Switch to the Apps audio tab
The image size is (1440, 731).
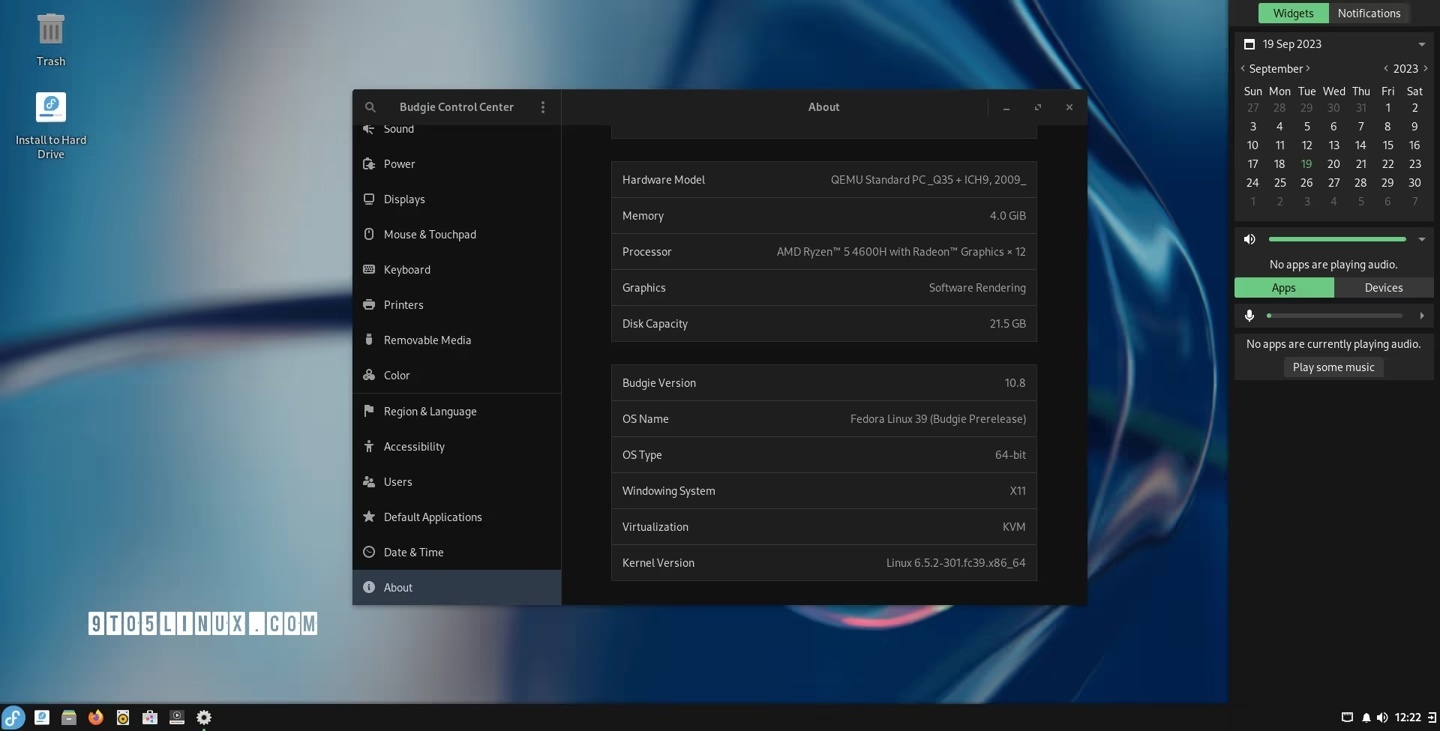tap(1284, 288)
